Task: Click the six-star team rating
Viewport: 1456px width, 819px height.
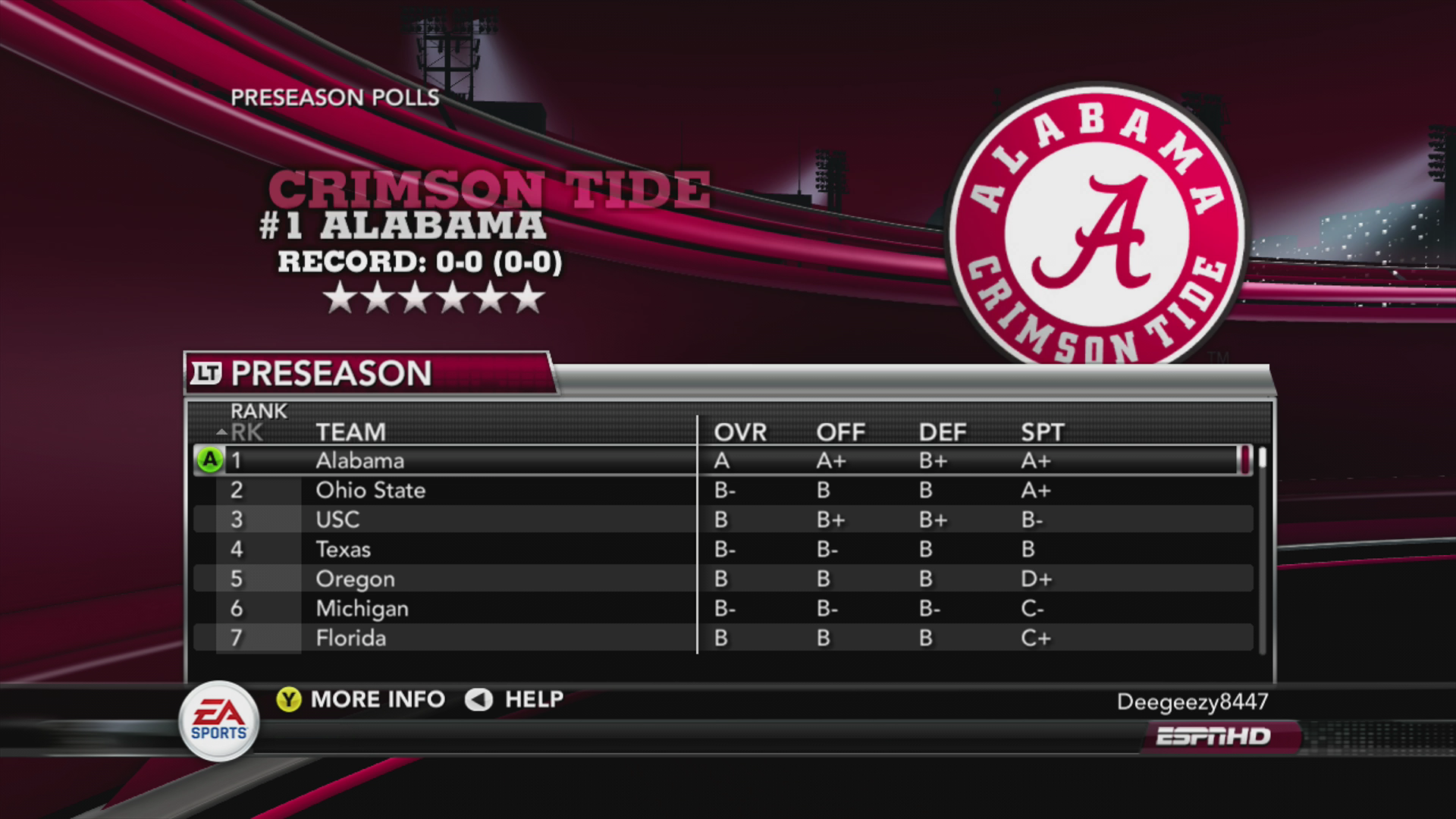Action: 435,298
